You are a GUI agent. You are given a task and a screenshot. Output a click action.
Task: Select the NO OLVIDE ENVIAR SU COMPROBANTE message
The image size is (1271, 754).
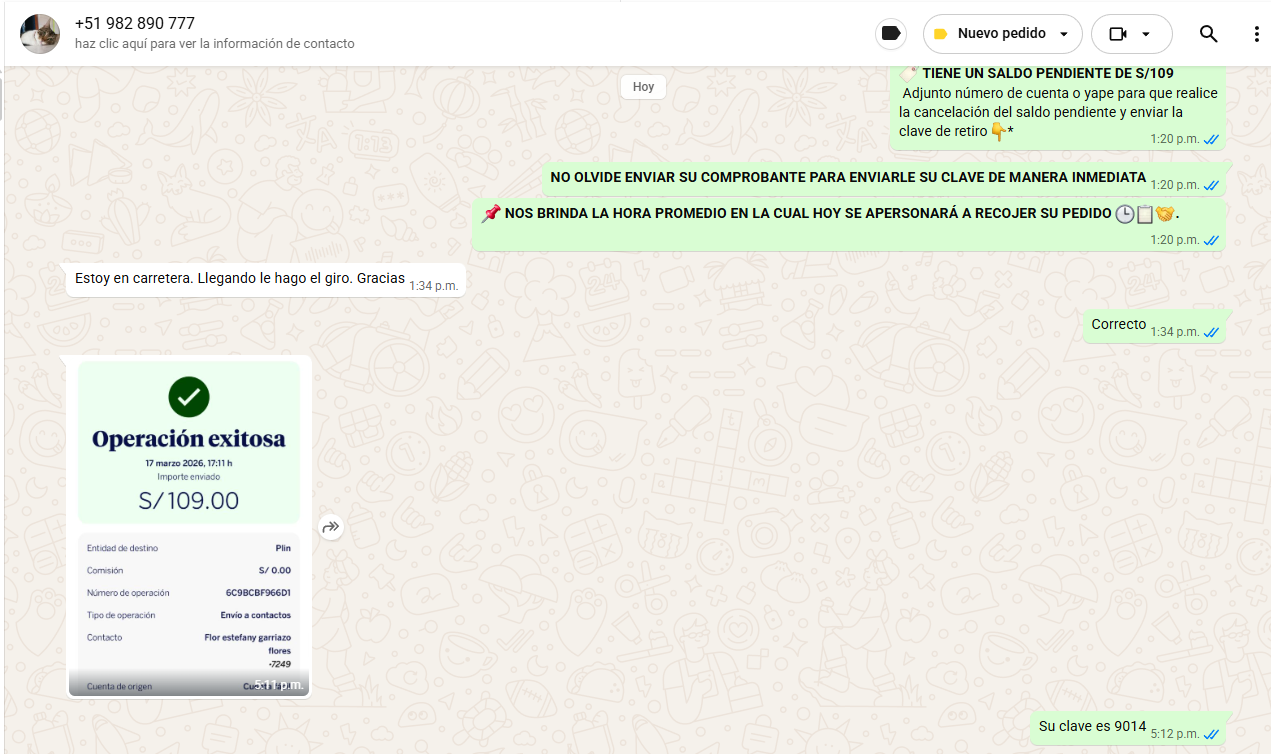pyautogui.click(x=847, y=178)
